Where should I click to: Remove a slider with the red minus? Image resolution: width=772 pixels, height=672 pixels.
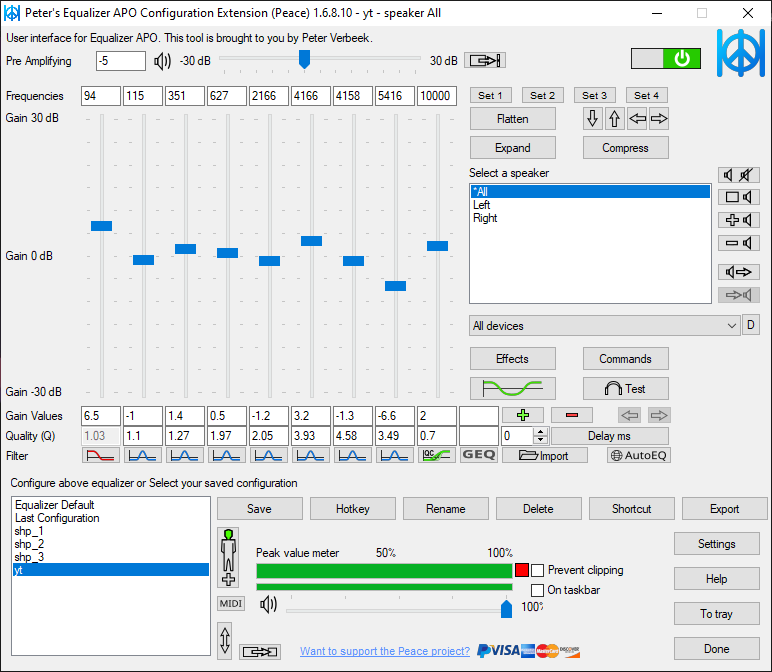[572, 415]
